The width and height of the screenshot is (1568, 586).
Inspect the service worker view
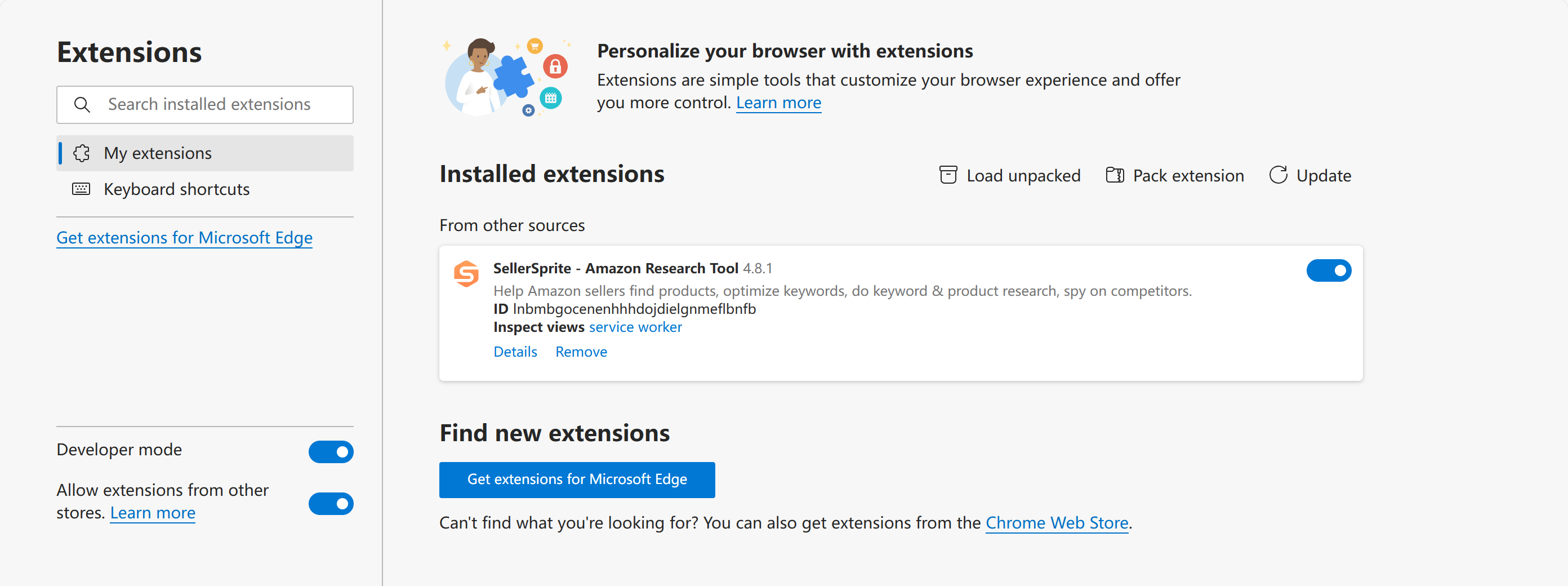pos(635,327)
